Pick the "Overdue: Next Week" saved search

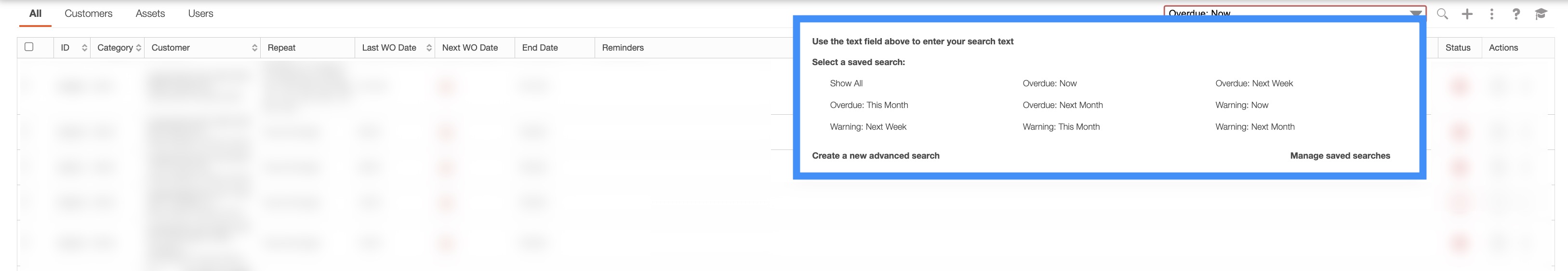(x=1254, y=83)
